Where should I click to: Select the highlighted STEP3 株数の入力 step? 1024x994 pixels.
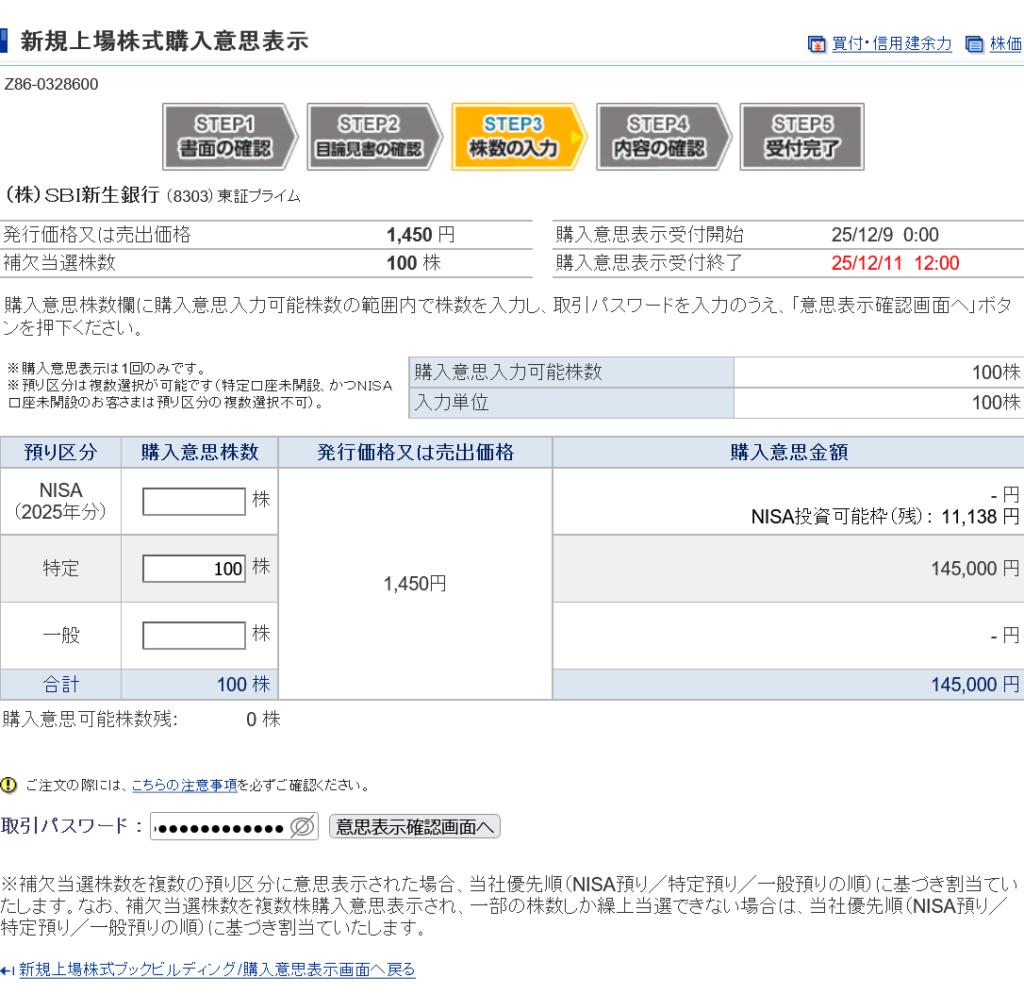pos(515,137)
